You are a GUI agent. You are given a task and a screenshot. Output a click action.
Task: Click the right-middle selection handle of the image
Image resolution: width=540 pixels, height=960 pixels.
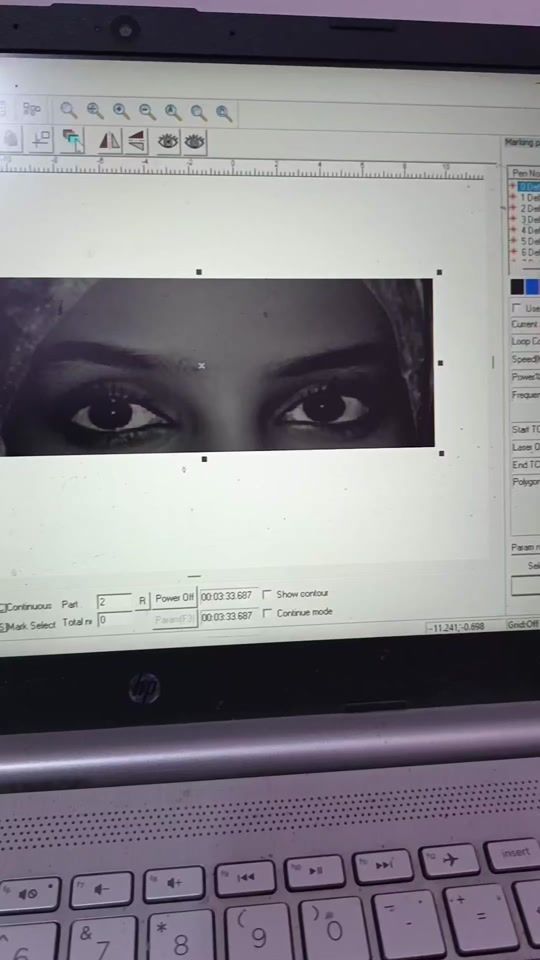pyautogui.click(x=440, y=363)
